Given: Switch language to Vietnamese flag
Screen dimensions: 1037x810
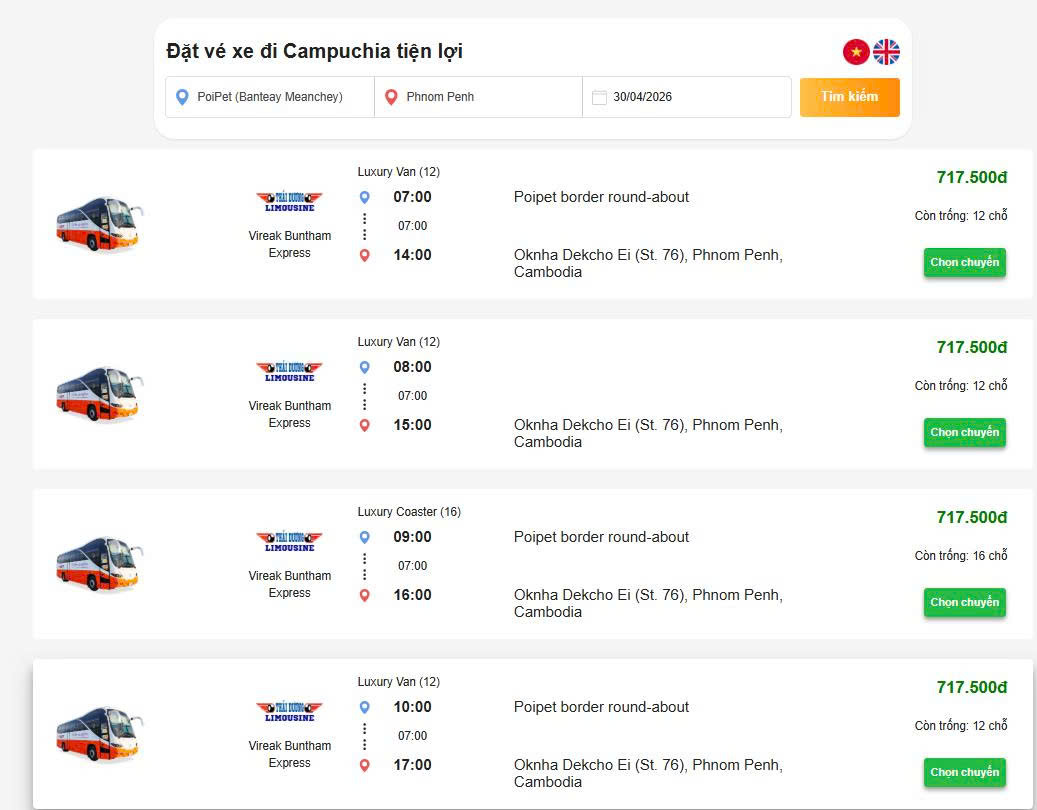Looking at the screenshot, I should click(856, 52).
